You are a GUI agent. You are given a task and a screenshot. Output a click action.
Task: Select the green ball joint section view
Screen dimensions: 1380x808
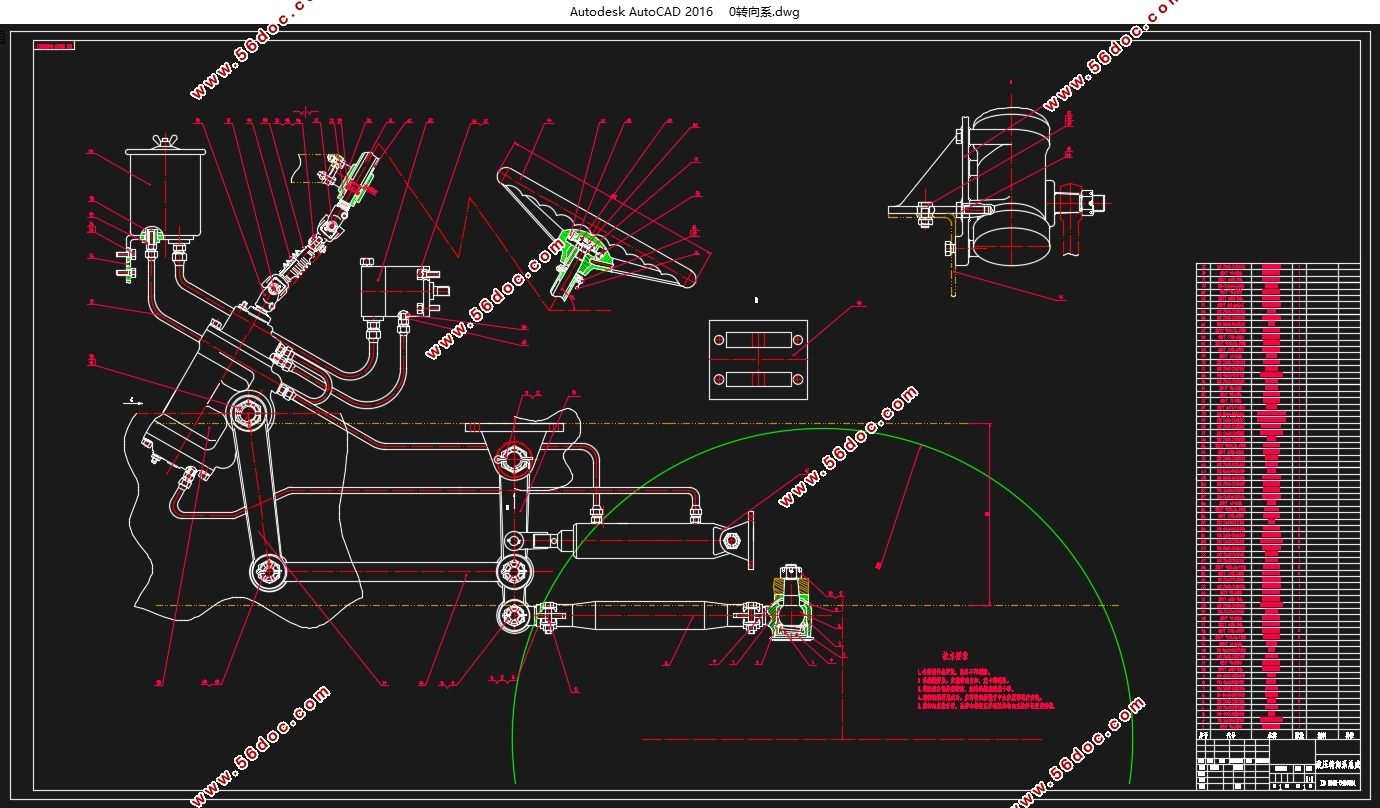tap(792, 602)
